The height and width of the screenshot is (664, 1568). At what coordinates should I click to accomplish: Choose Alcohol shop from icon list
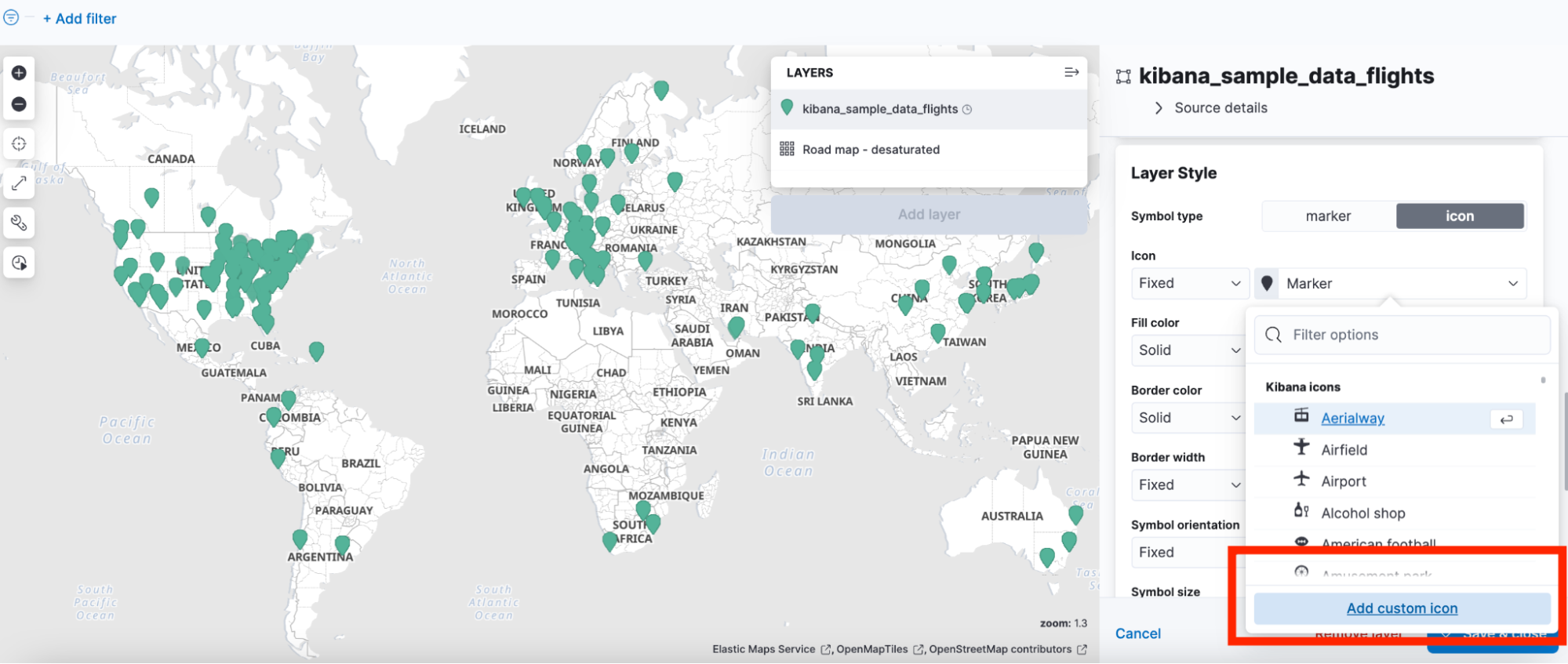(1362, 513)
